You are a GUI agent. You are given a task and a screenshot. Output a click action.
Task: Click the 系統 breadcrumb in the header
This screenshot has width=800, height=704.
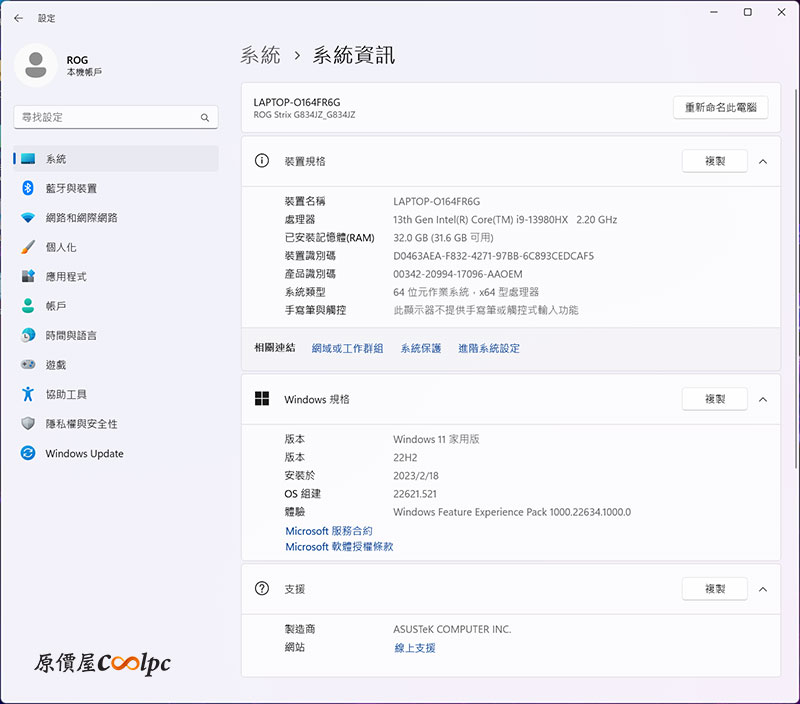tap(260, 55)
